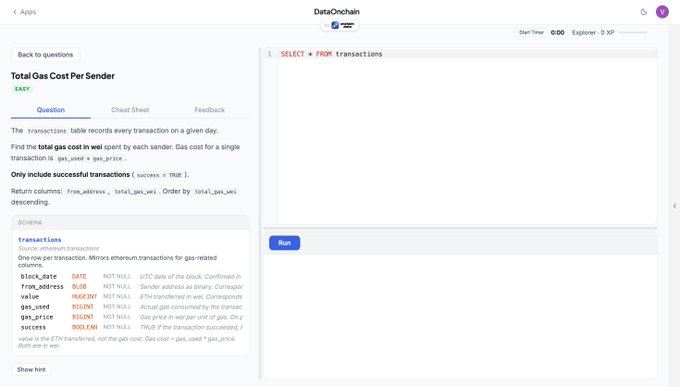680x387 pixels.
Task: Go back to Apps
Action: click(x=24, y=12)
